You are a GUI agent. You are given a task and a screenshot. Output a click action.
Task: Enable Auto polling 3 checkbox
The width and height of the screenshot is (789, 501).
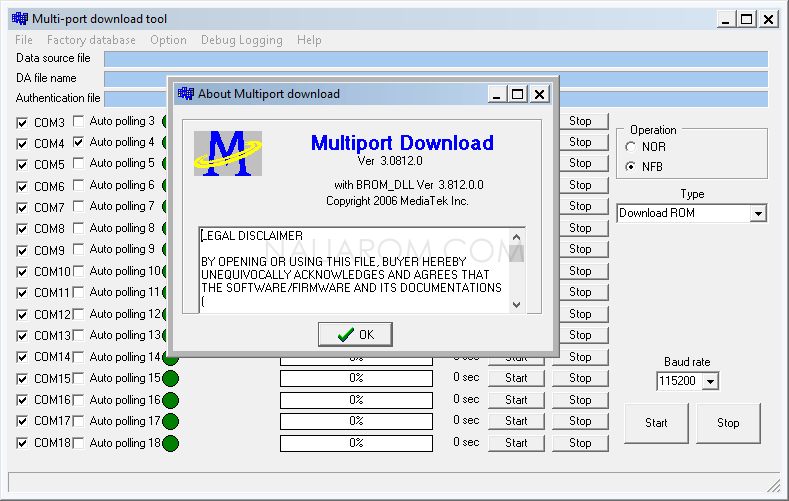point(78,121)
